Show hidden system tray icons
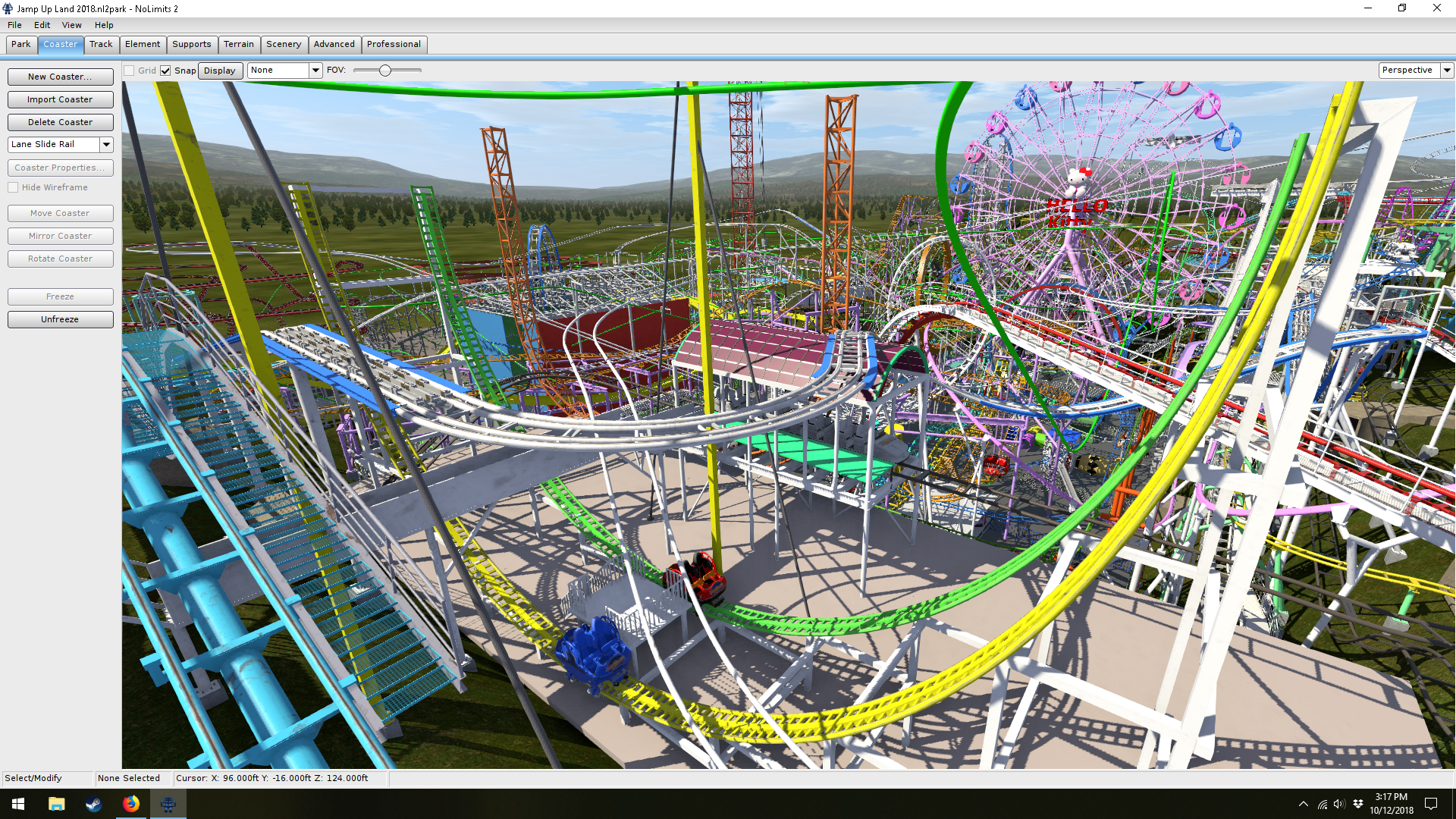The height and width of the screenshot is (819, 1456). point(1303,804)
